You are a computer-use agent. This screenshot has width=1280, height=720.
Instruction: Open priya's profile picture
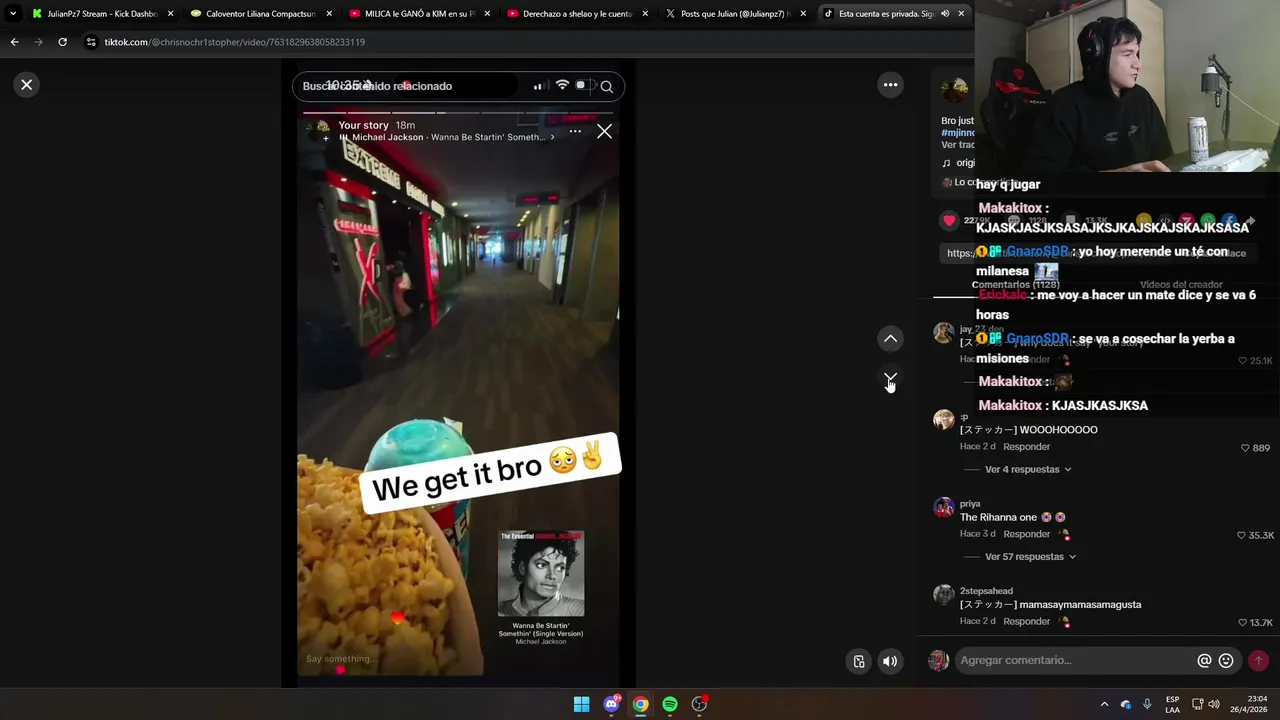[x=943, y=507]
